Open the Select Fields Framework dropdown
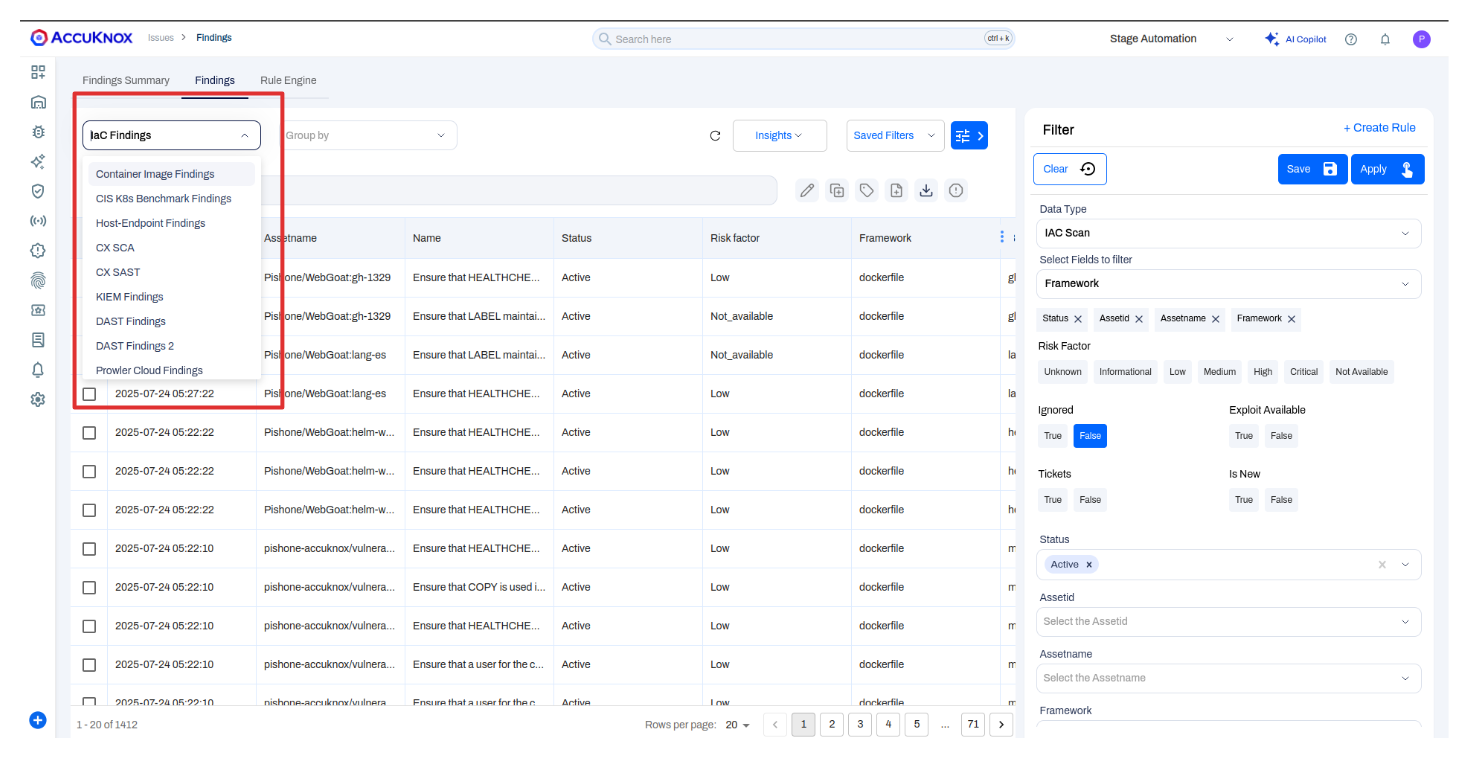Viewport: 1468px width, 758px height. [x=1228, y=284]
